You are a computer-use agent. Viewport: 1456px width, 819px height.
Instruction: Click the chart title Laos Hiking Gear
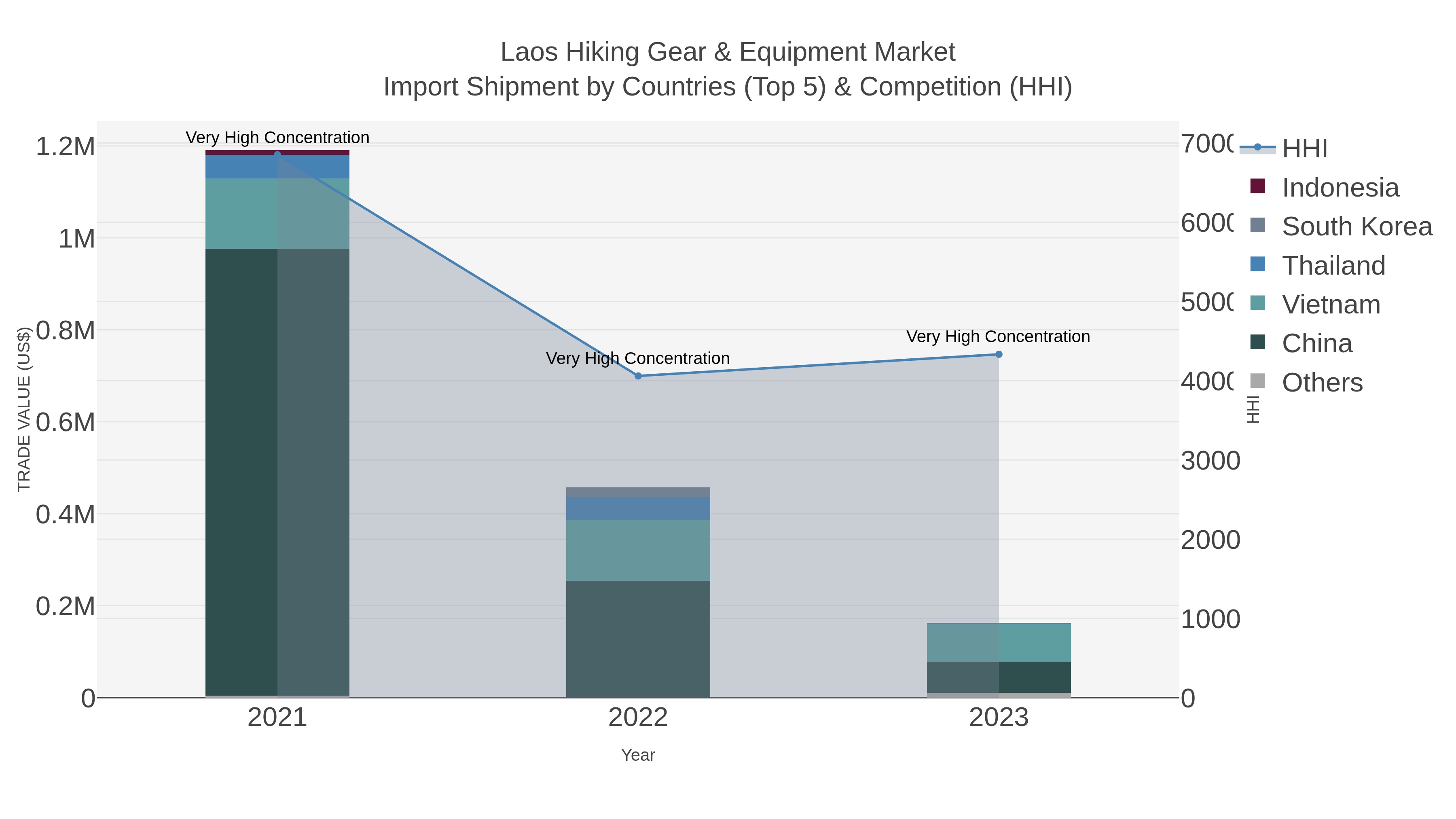click(728, 52)
